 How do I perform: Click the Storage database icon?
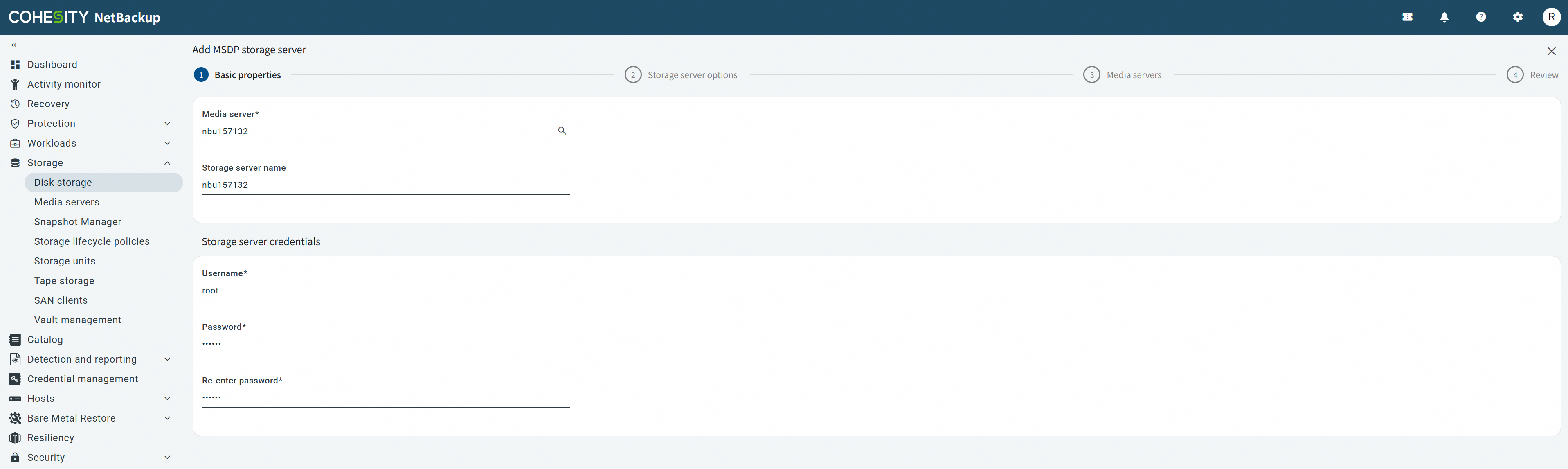tap(15, 162)
